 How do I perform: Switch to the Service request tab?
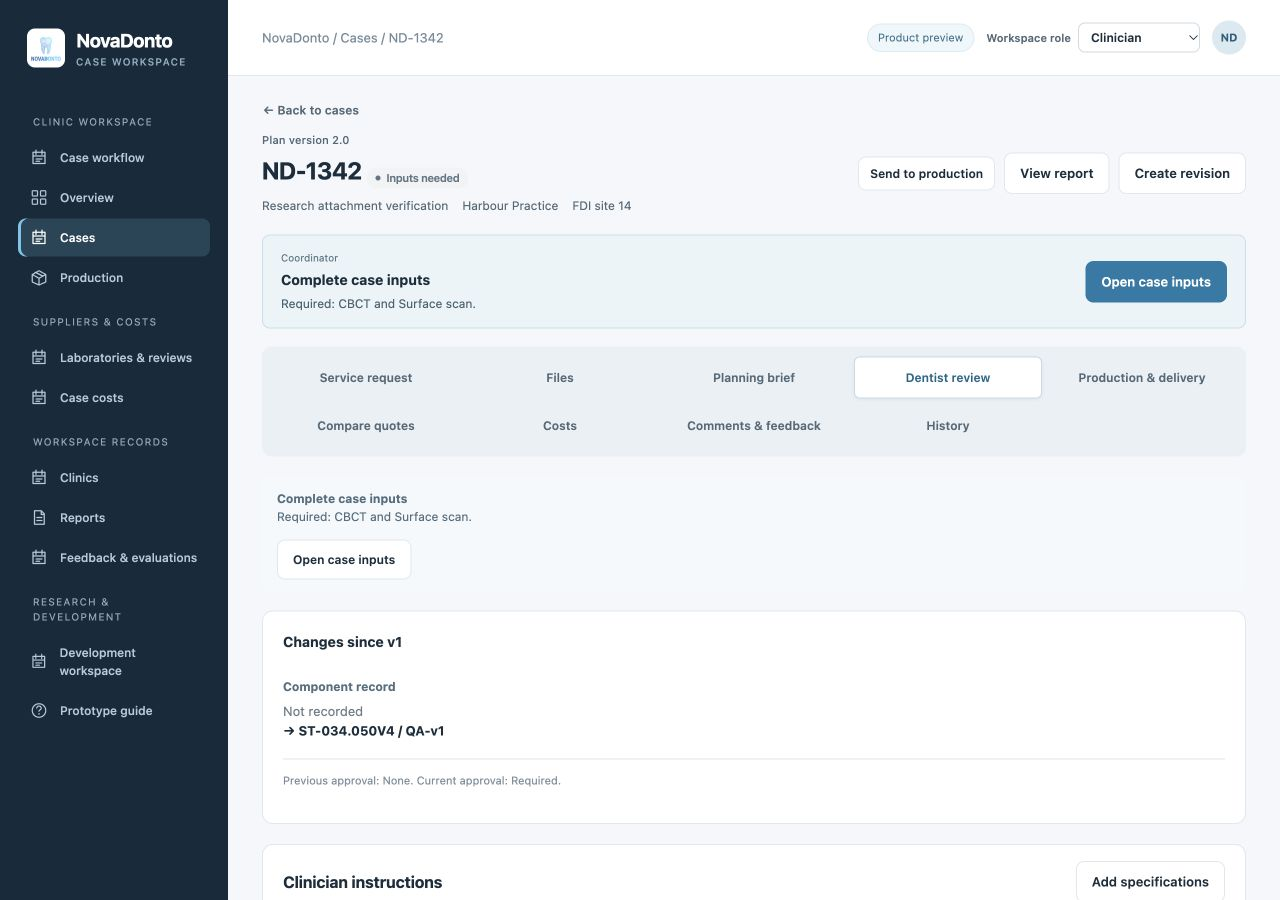pos(366,378)
